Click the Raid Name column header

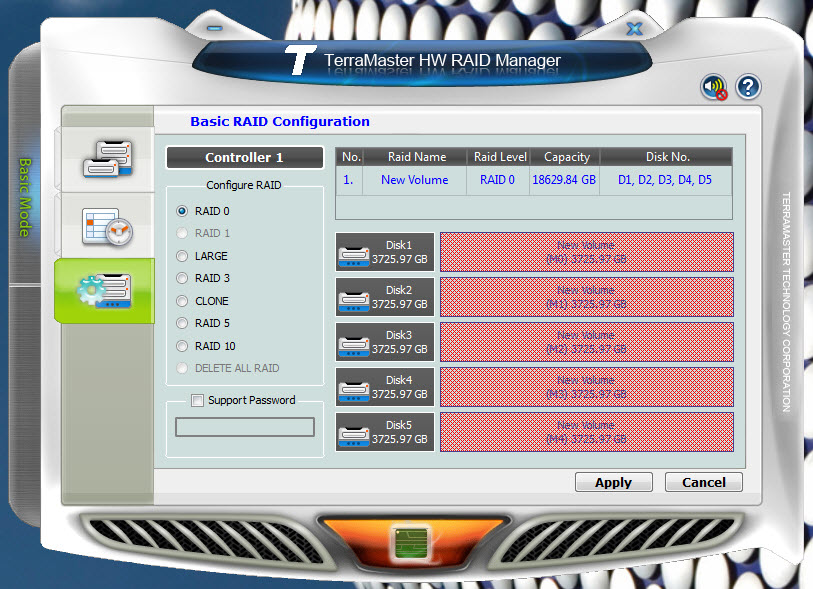point(416,157)
